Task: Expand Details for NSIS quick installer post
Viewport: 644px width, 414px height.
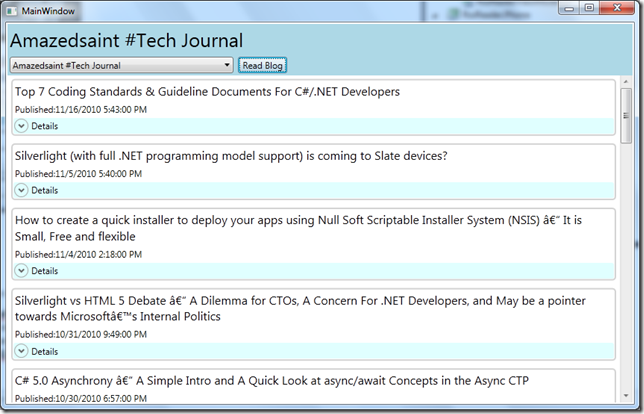Action: click(21, 271)
